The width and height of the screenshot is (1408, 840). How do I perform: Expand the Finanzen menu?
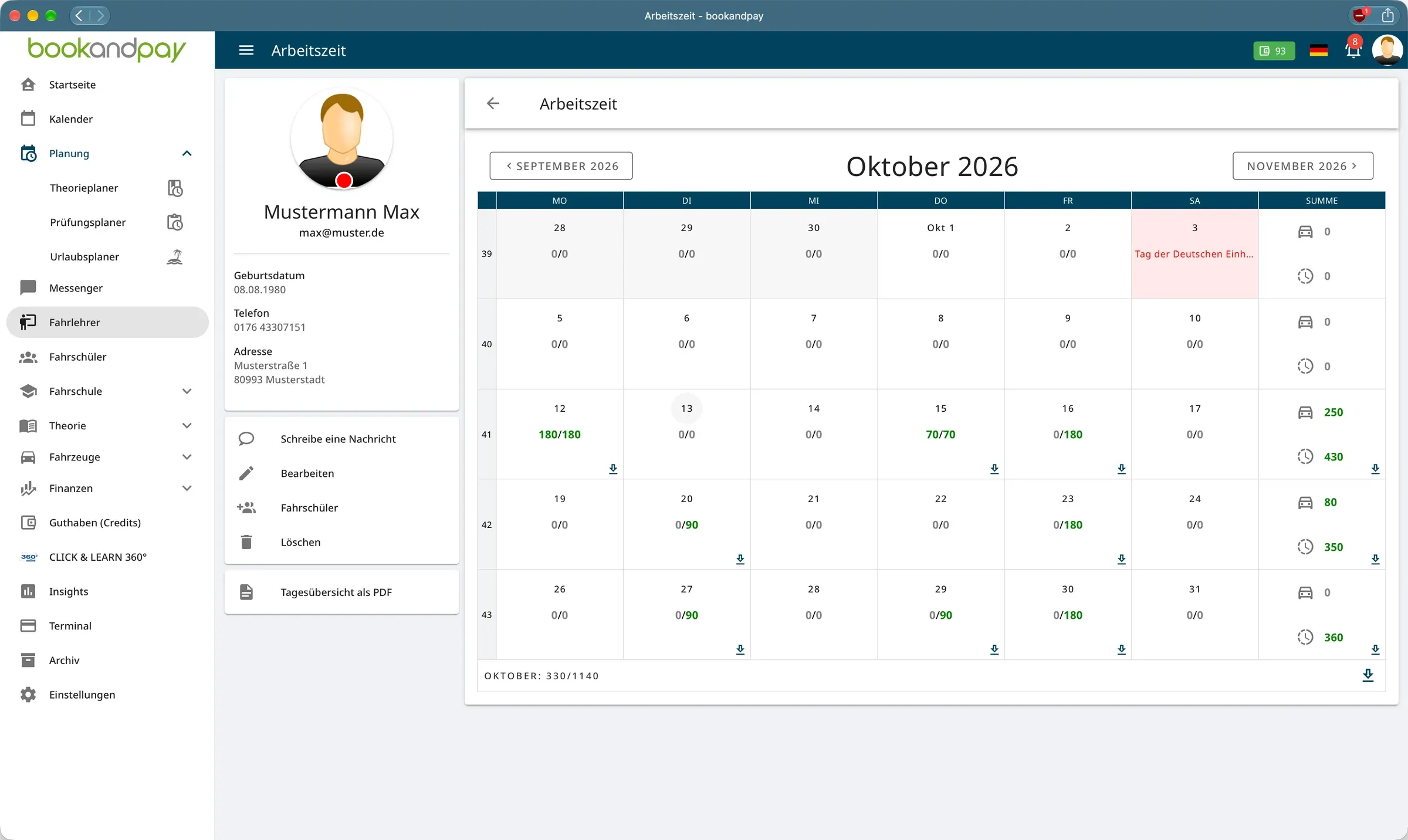click(187, 488)
